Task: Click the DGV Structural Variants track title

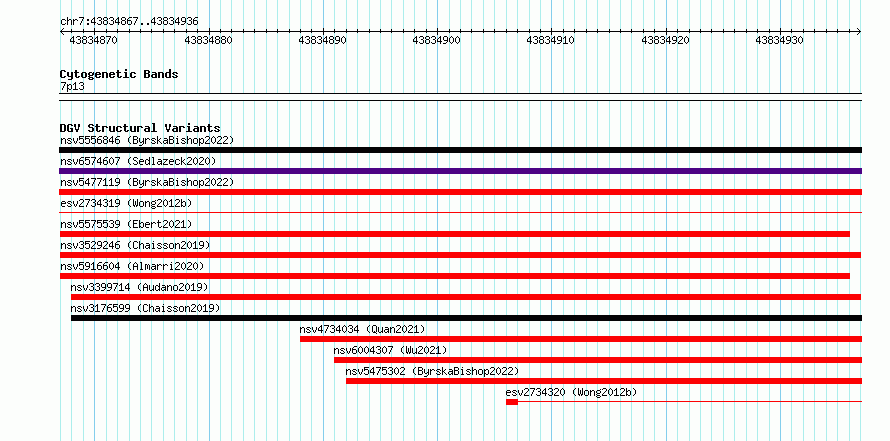Action: click(x=140, y=128)
